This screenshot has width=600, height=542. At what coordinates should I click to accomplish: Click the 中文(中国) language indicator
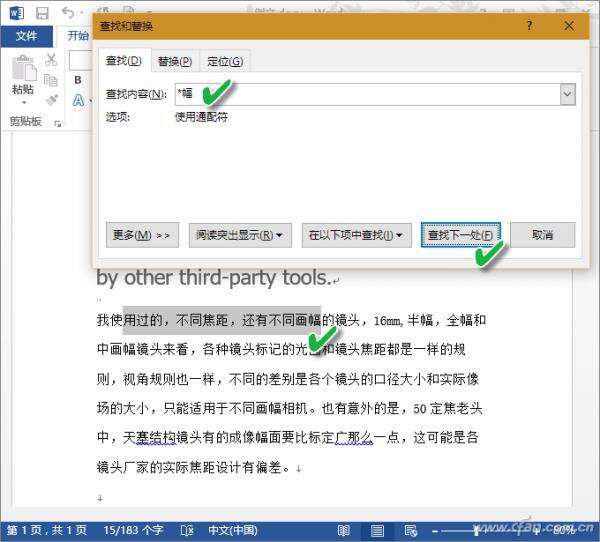pos(233,531)
